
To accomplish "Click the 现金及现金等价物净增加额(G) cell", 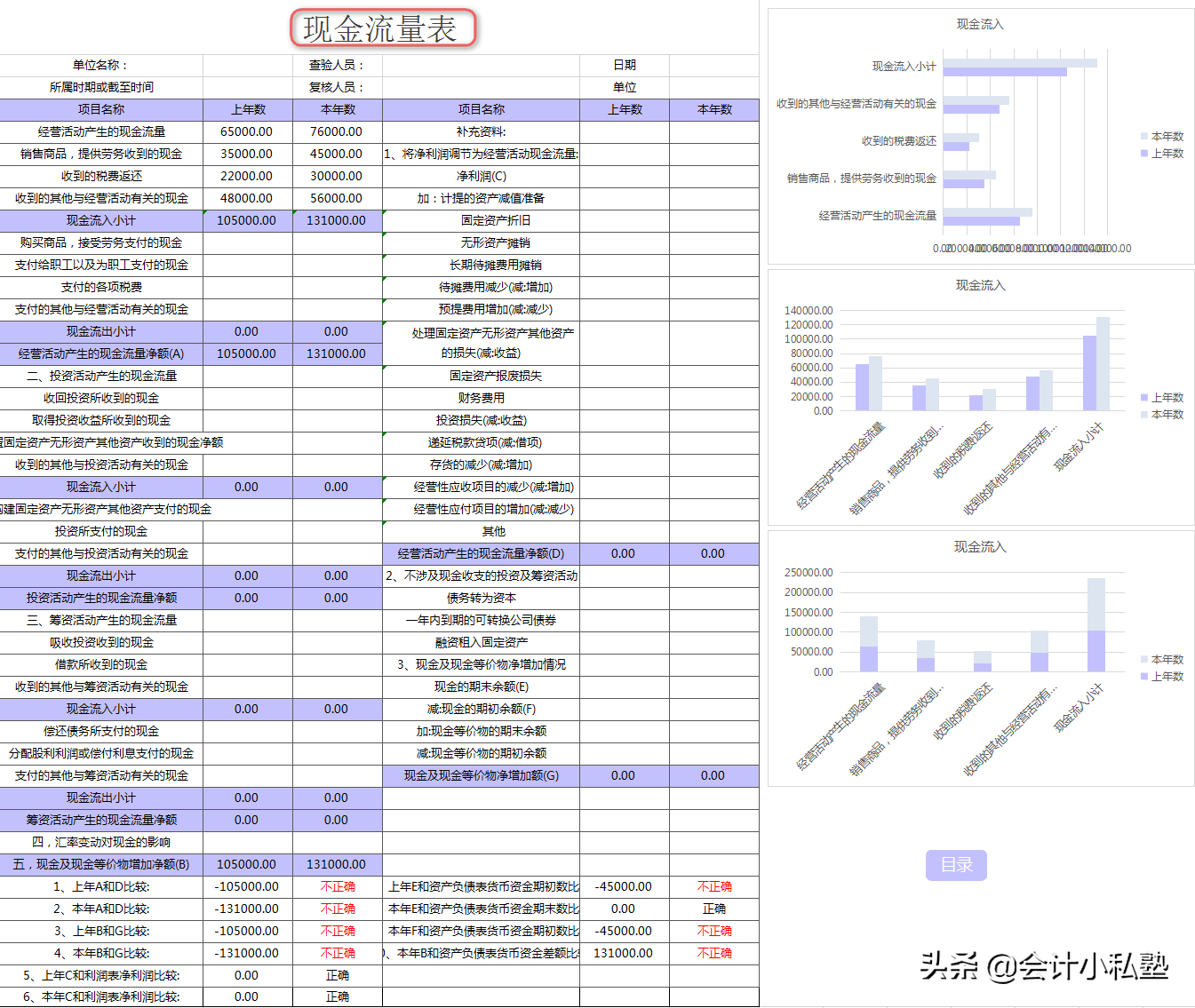I will 482,775.
